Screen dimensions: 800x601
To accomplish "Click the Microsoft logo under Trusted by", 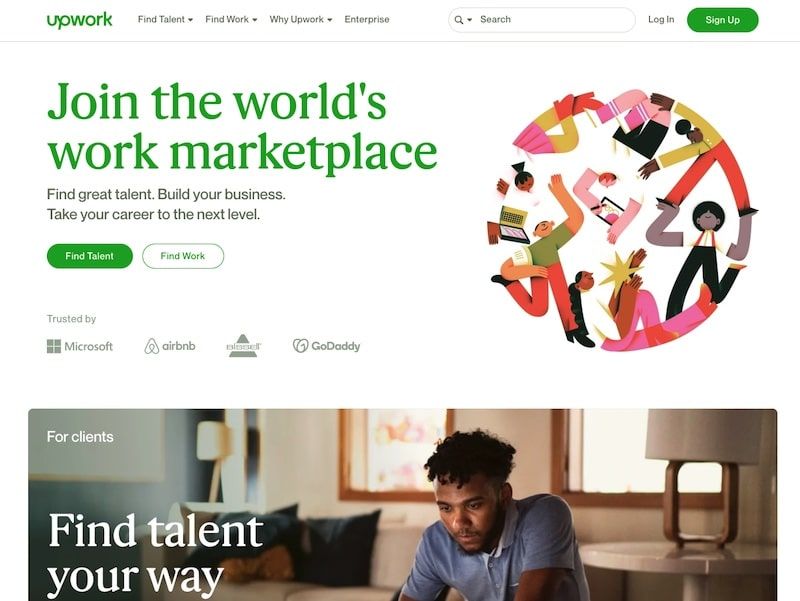I will [80, 346].
